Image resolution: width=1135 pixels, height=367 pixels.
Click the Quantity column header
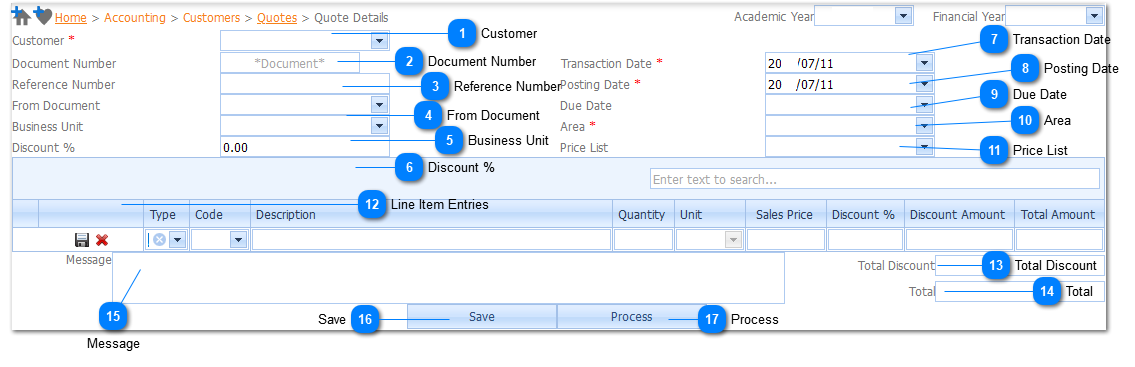(x=643, y=214)
